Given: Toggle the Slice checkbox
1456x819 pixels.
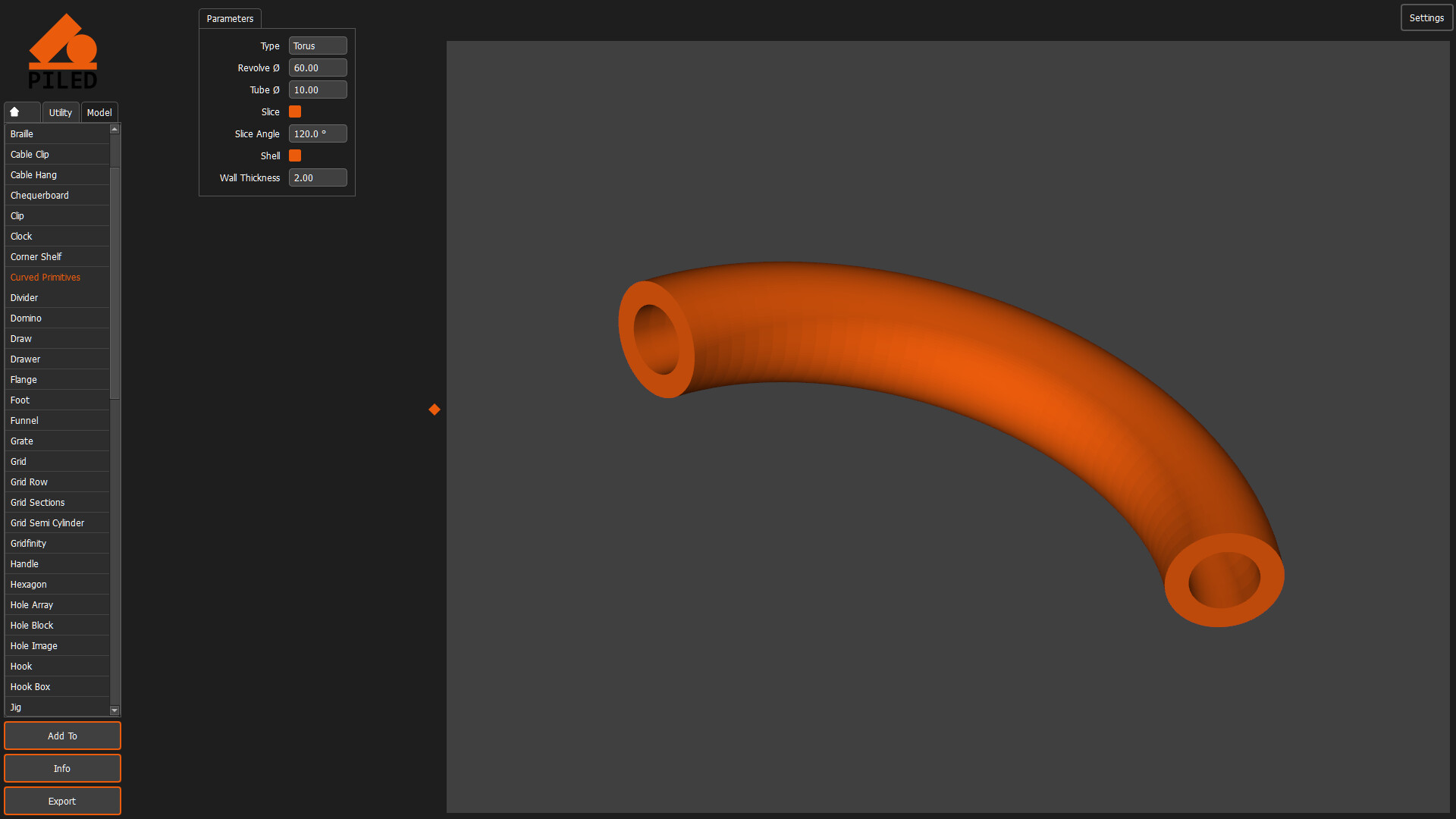Looking at the screenshot, I should [x=295, y=111].
